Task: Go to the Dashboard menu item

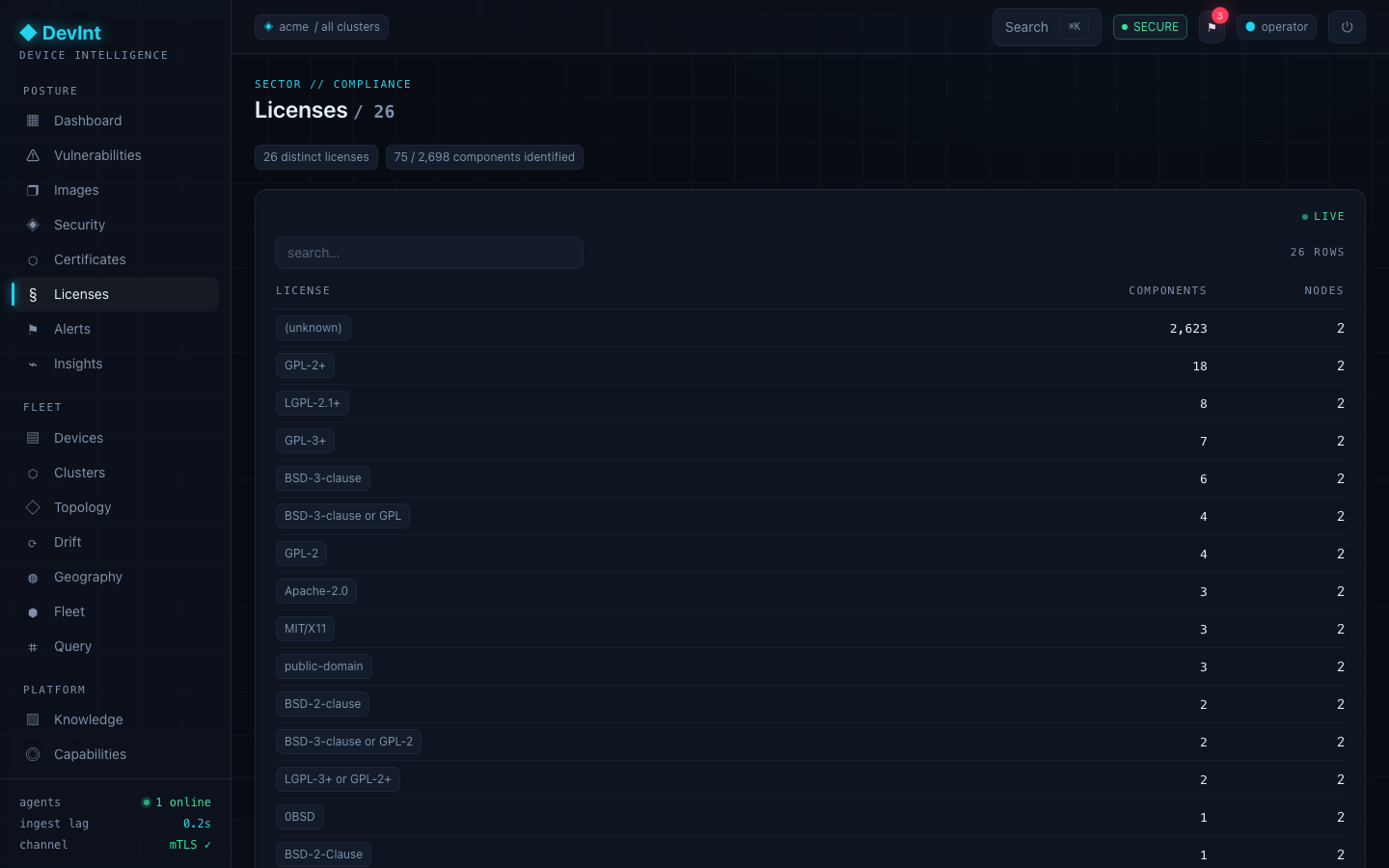Action: click(x=115, y=121)
